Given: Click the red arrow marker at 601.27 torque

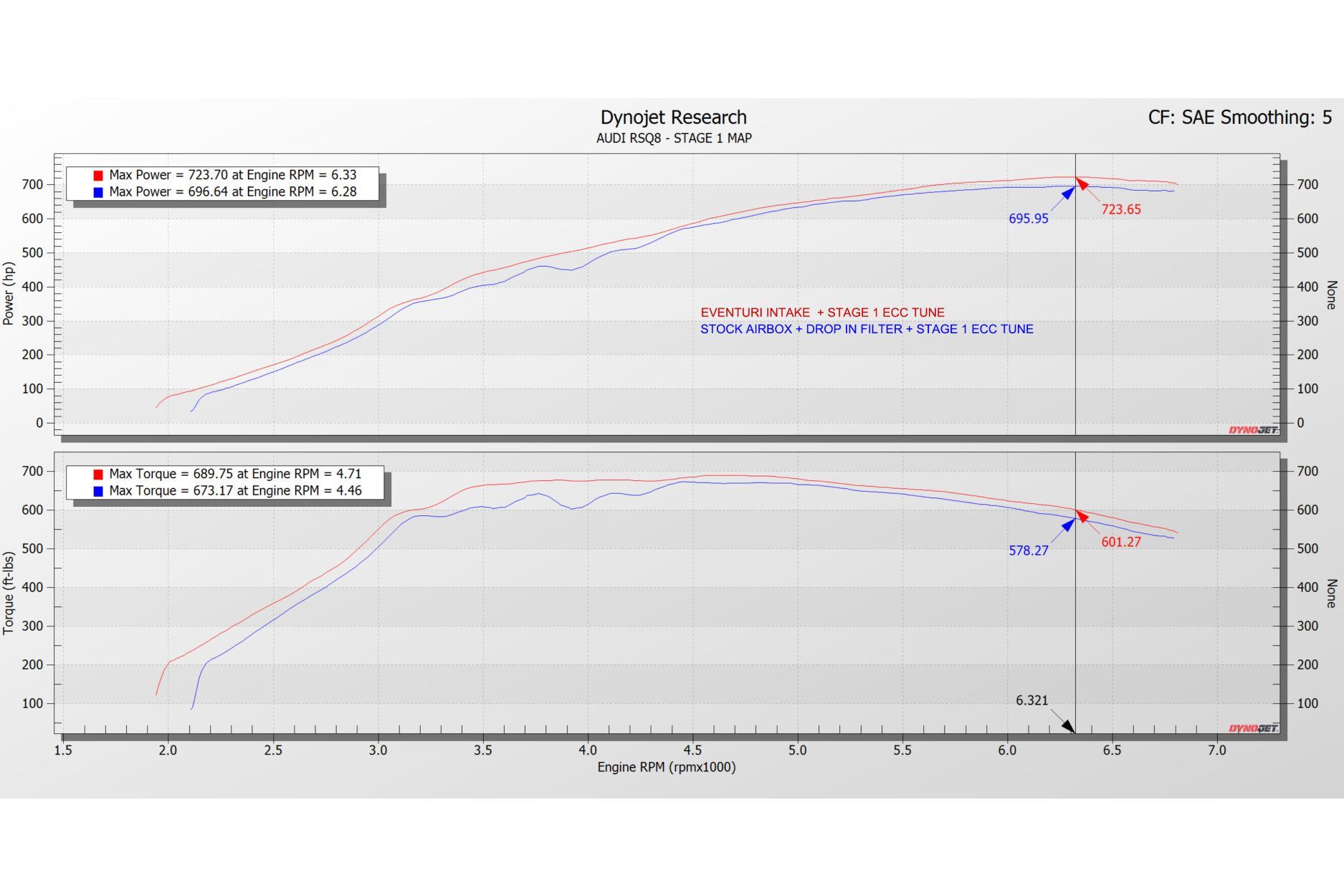Looking at the screenshot, I should click(1082, 516).
